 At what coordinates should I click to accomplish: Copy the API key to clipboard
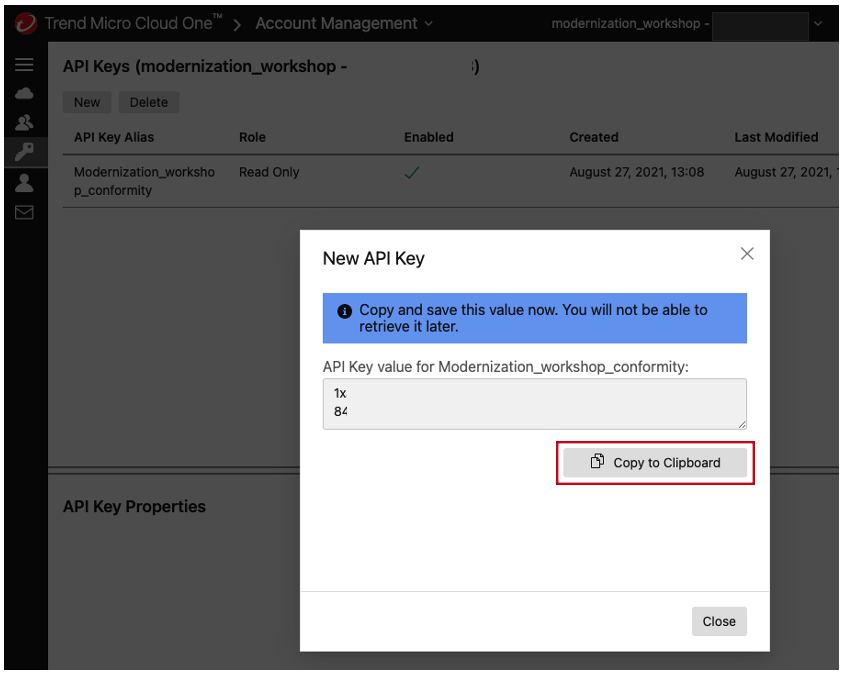point(655,463)
